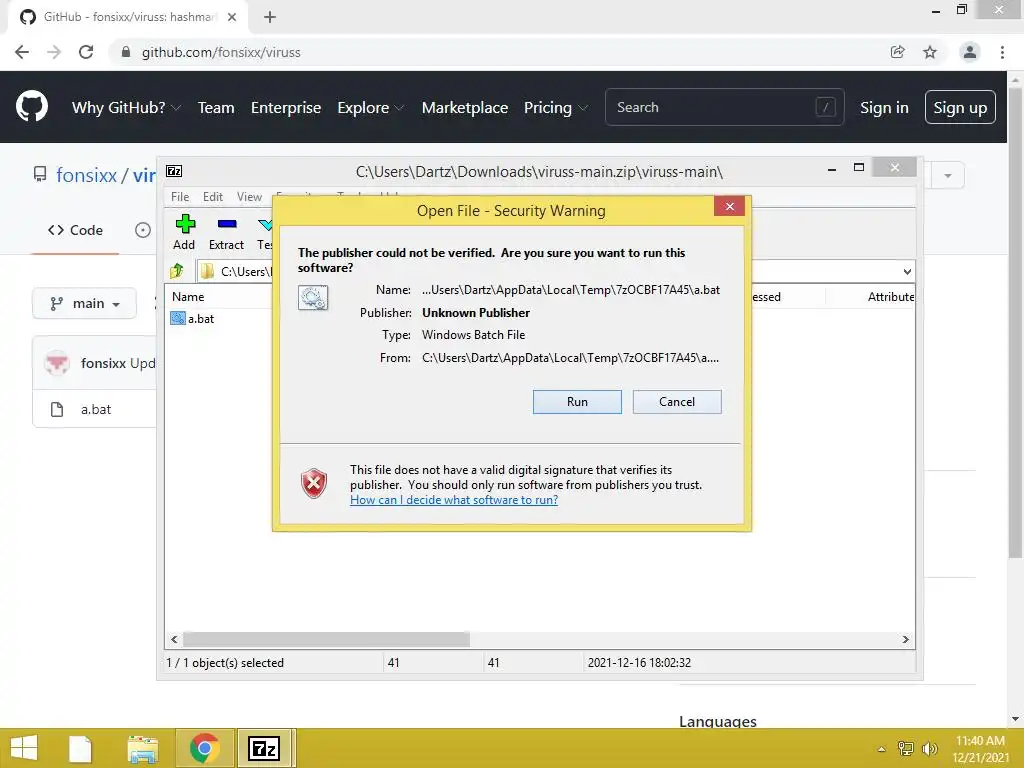Click the Run button in Security Warning
This screenshot has height=768, width=1024.
pyautogui.click(x=577, y=402)
